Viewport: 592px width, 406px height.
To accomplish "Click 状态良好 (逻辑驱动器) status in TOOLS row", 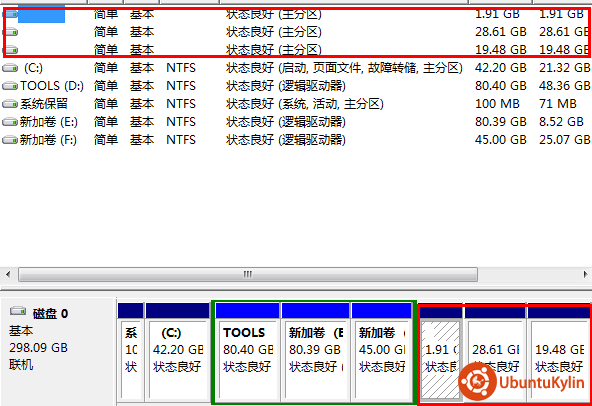I will (286, 86).
